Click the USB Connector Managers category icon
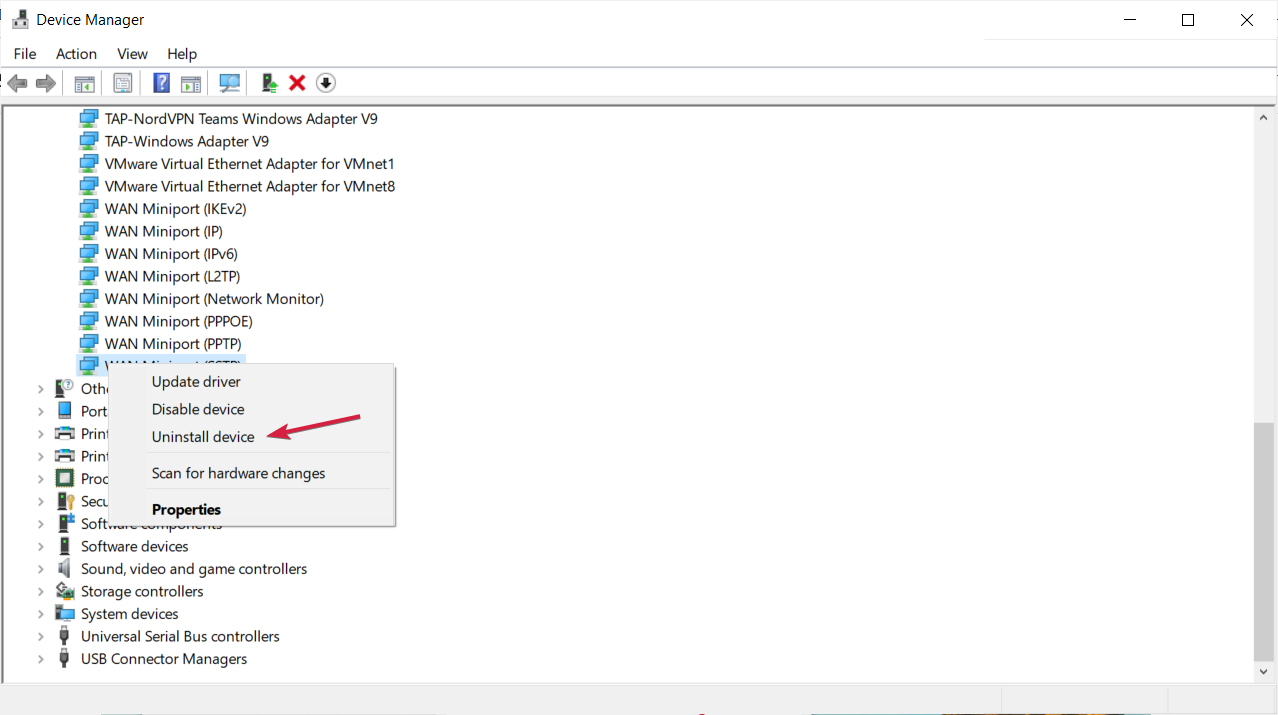Image resolution: width=1278 pixels, height=715 pixels. pos(65,659)
